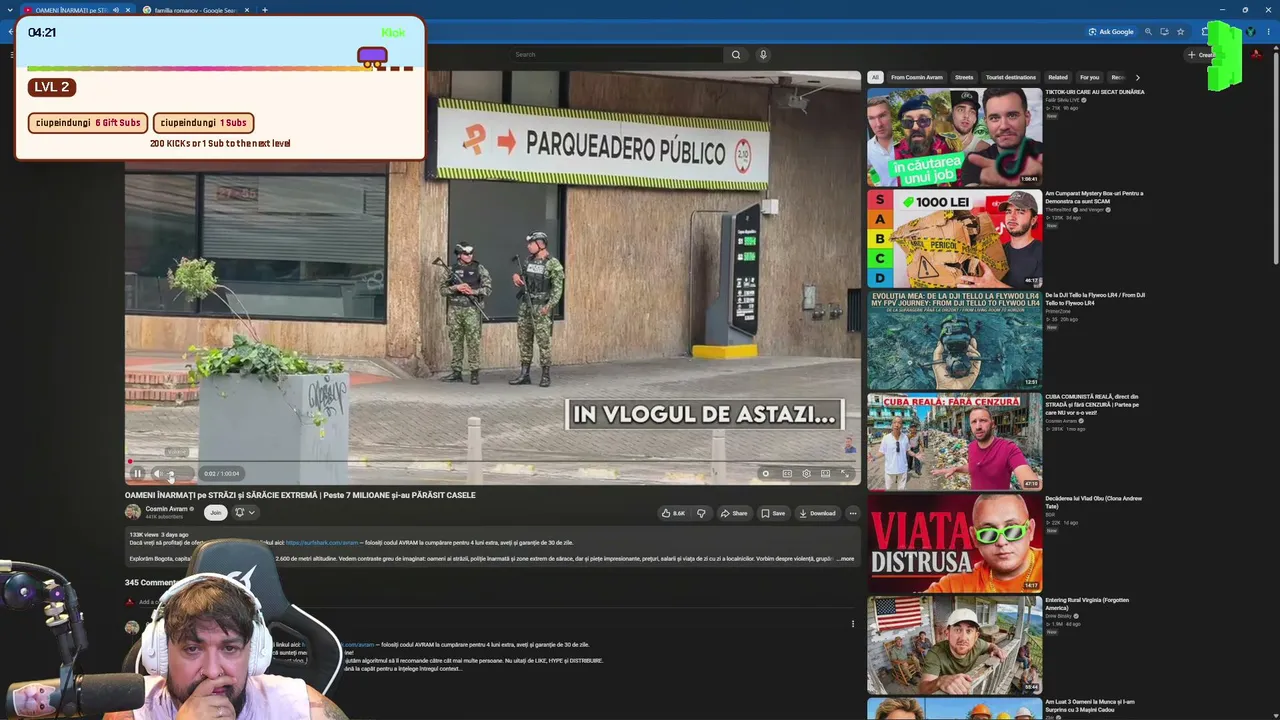1280x720 pixels.
Task: Switch to the familia romanov Google Search tab
Action: click(x=195, y=10)
